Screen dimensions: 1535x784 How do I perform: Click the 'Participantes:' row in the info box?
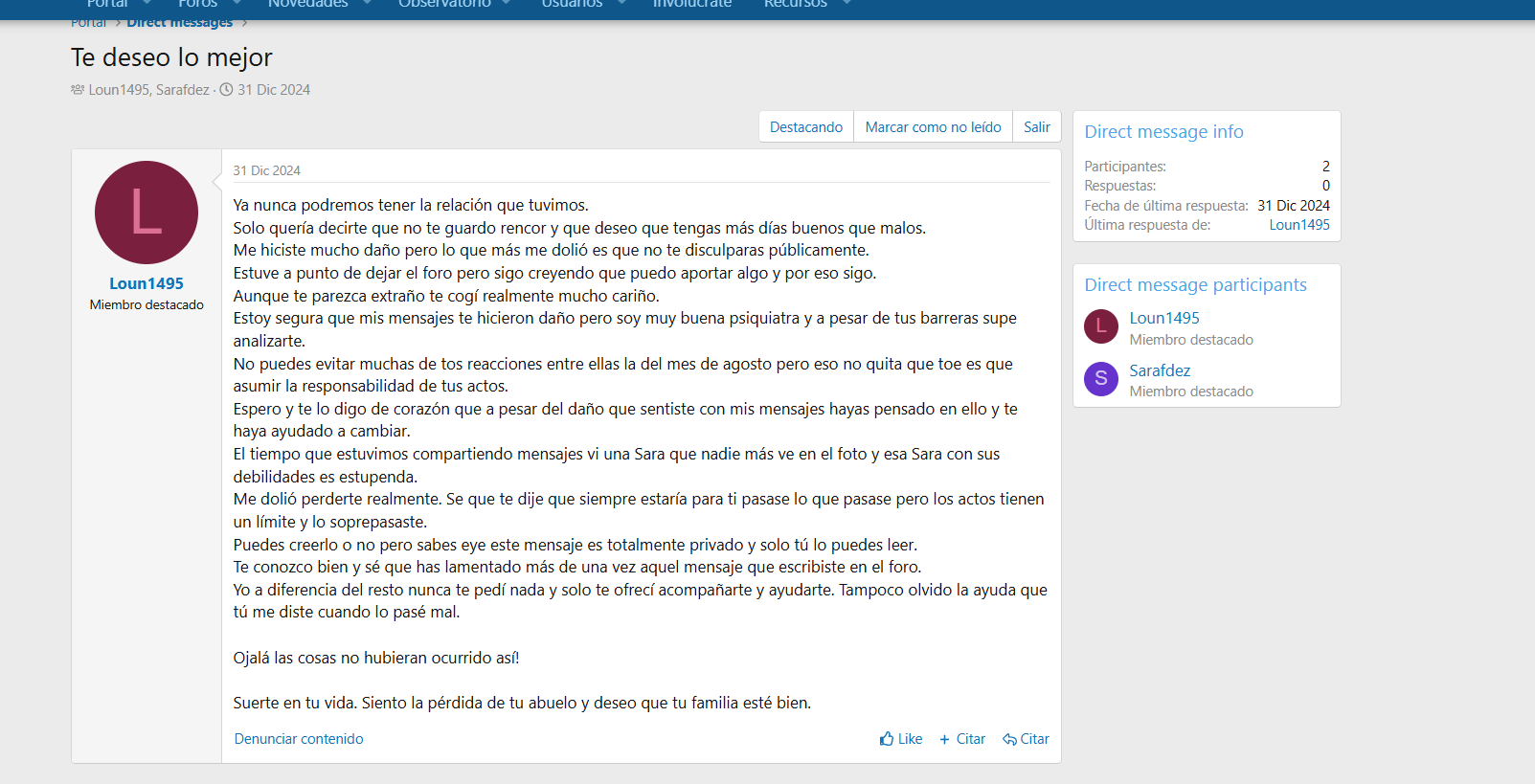tap(1207, 167)
